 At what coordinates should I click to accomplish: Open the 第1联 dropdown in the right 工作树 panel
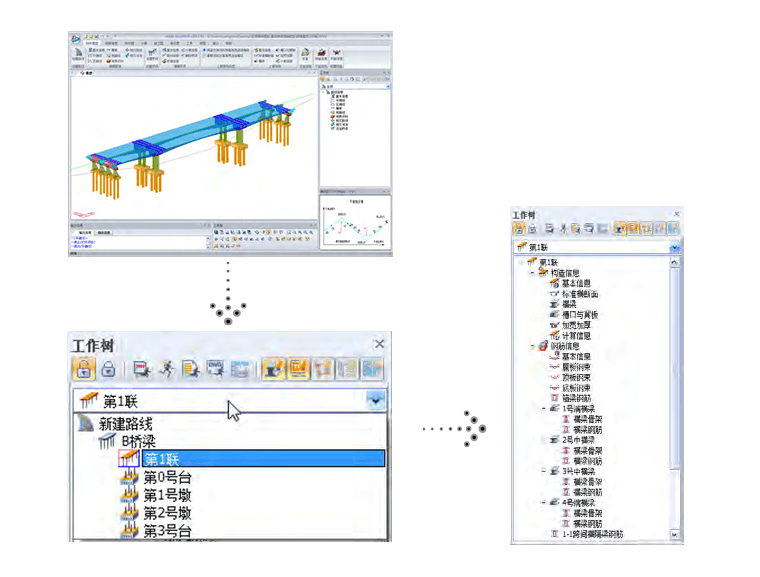675,247
